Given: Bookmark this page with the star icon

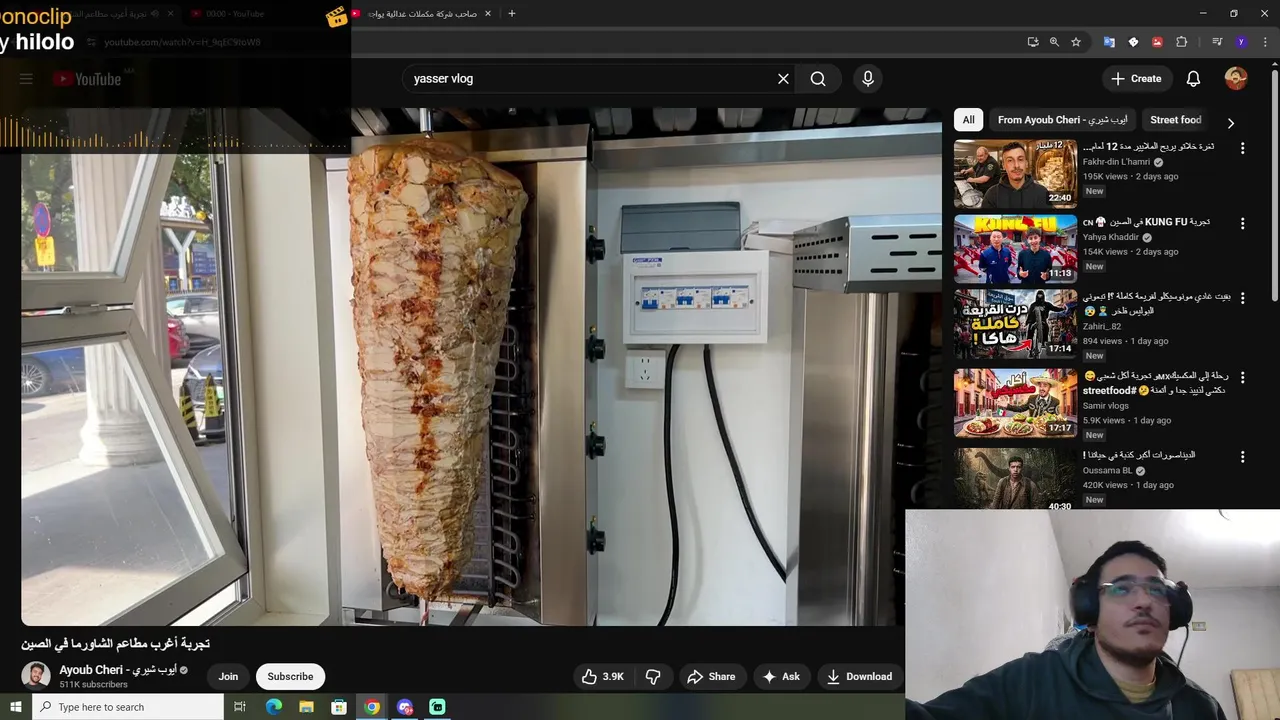Looking at the screenshot, I should 1076,42.
